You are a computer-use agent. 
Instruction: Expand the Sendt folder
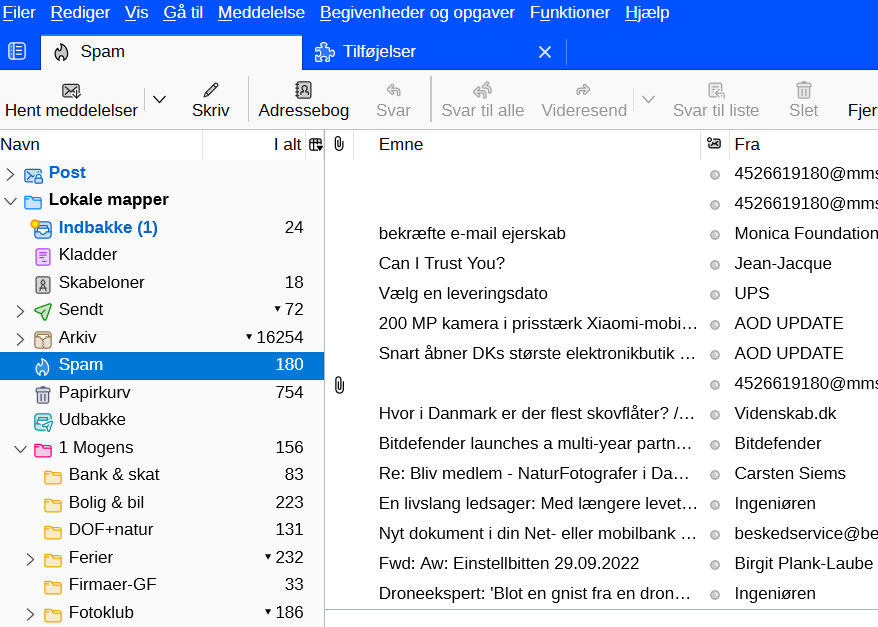[x=20, y=311]
